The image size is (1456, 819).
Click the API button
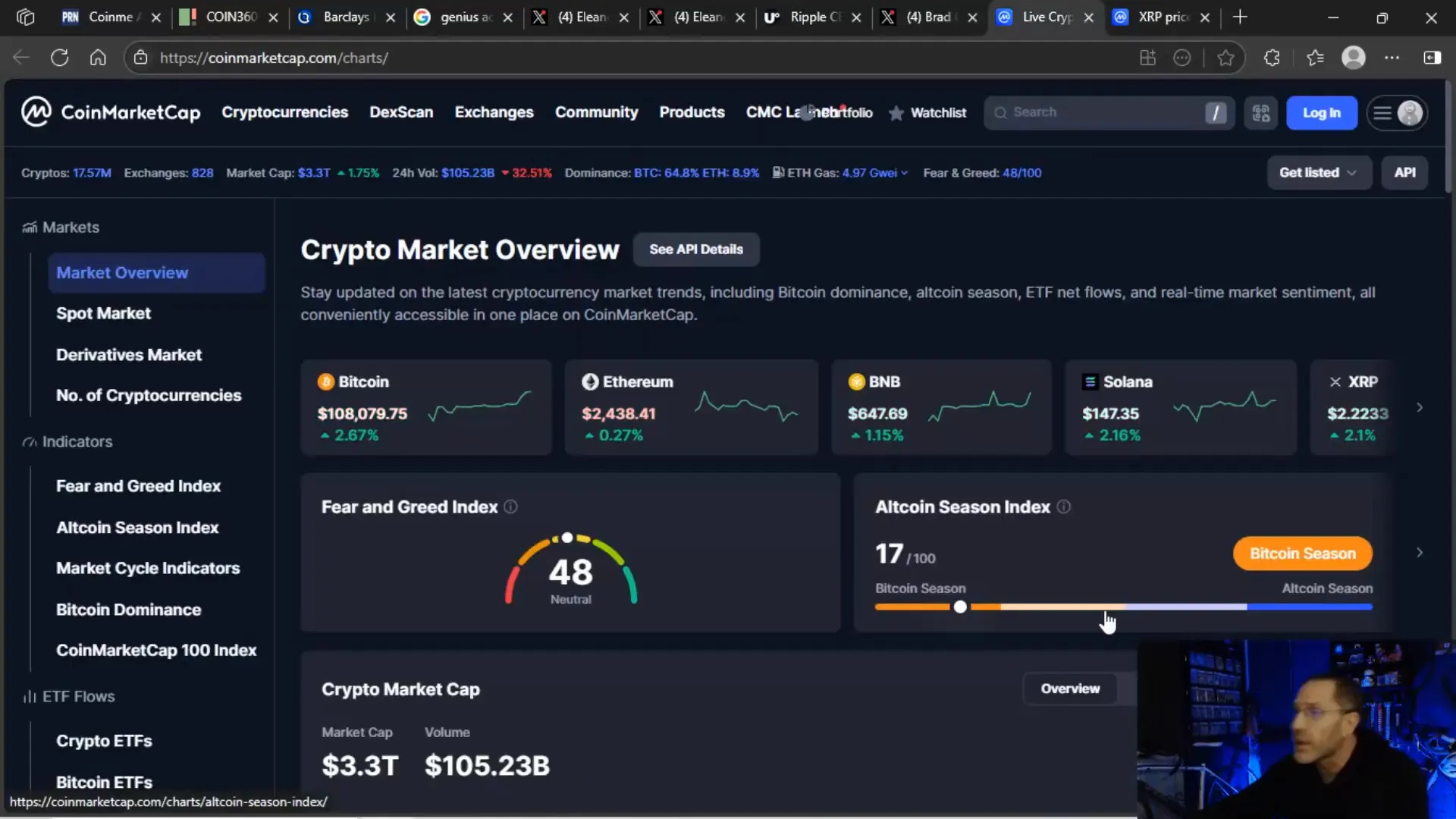(1405, 173)
